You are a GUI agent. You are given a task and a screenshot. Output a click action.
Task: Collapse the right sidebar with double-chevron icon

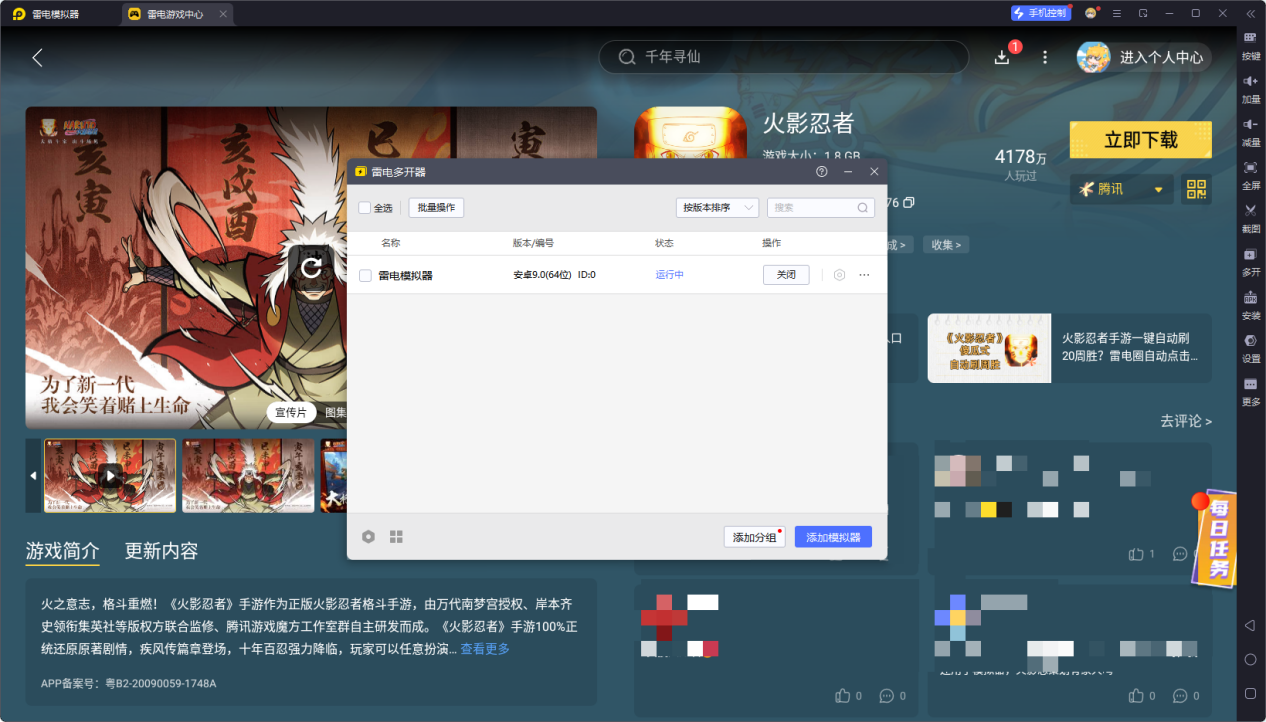click(x=1251, y=14)
